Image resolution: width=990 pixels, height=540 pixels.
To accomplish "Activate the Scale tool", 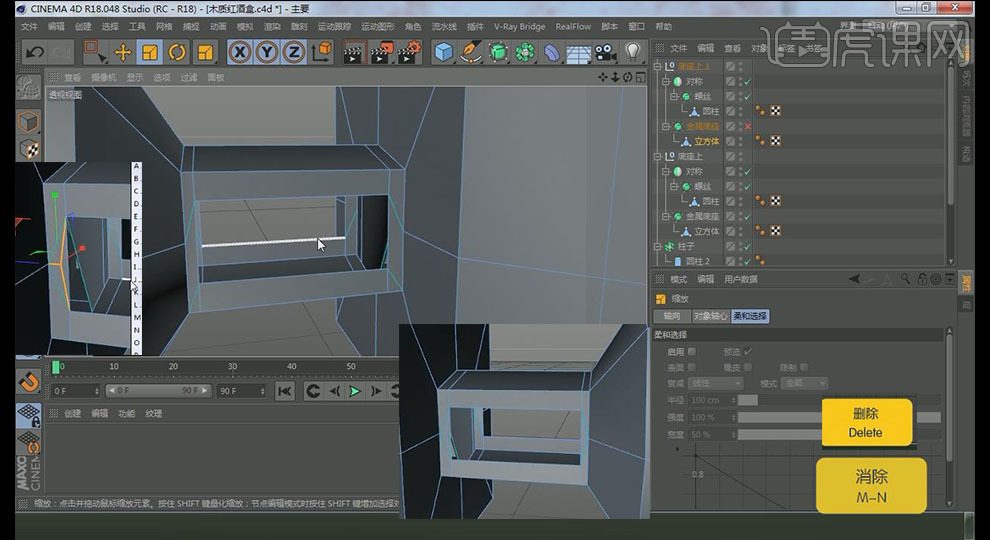I will coord(150,52).
